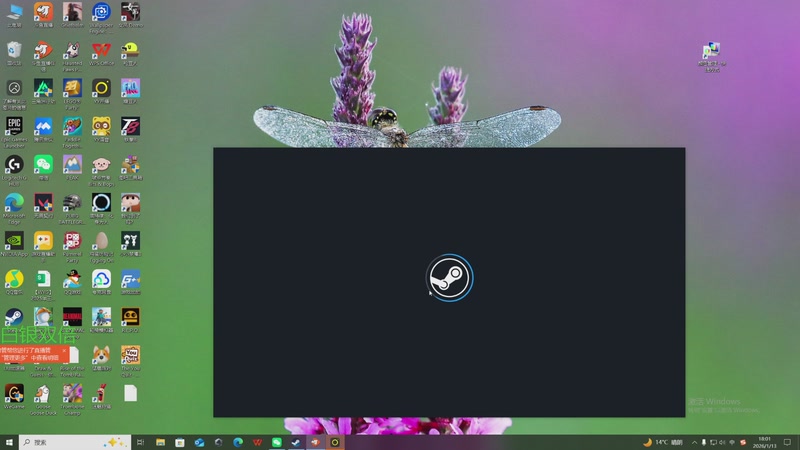Launch the R.E.P.O. game shortcut
The height and width of the screenshot is (450, 800).
(131, 320)
